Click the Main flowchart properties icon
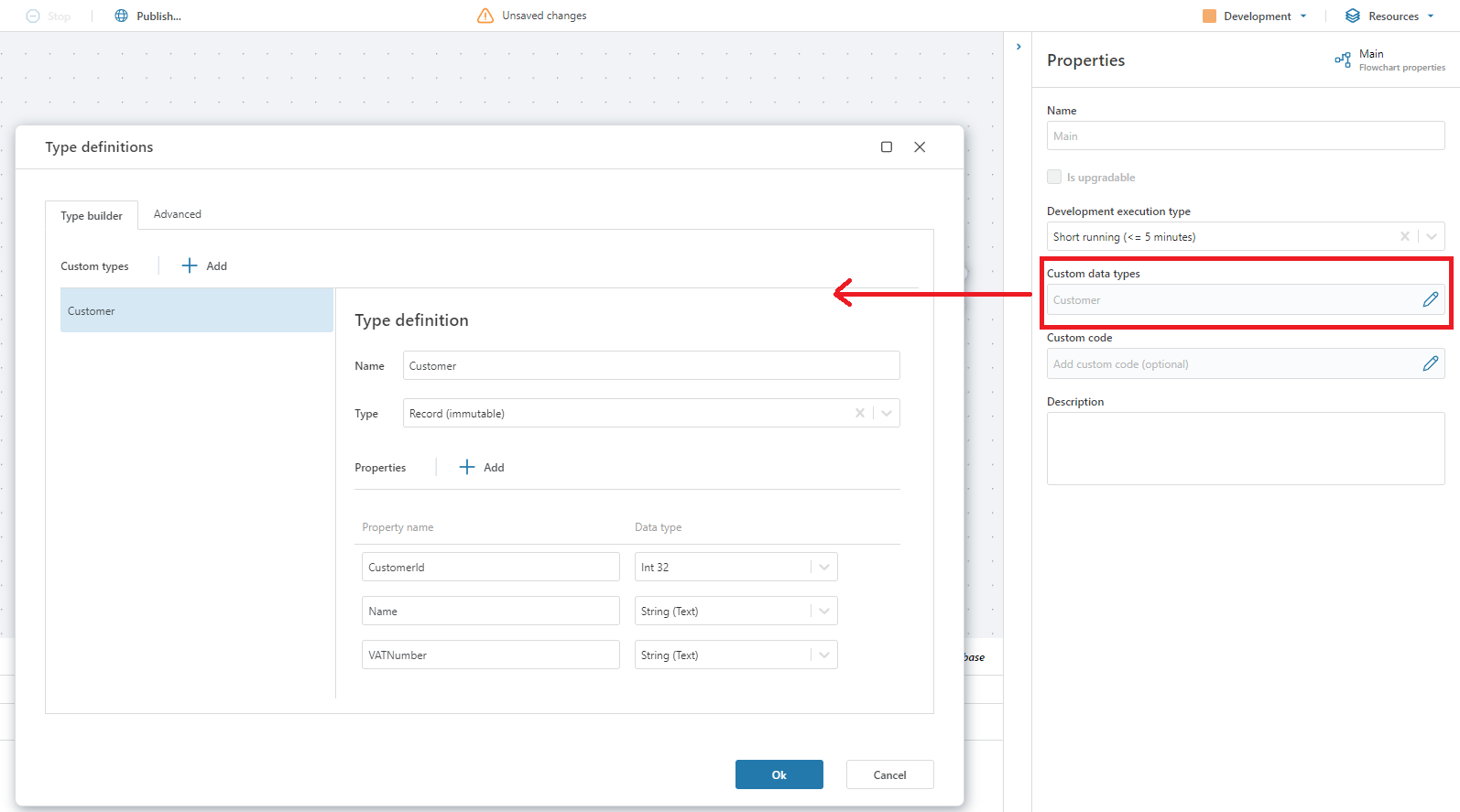This screenshot has height=812, width=1460. tap(1343, 60)
